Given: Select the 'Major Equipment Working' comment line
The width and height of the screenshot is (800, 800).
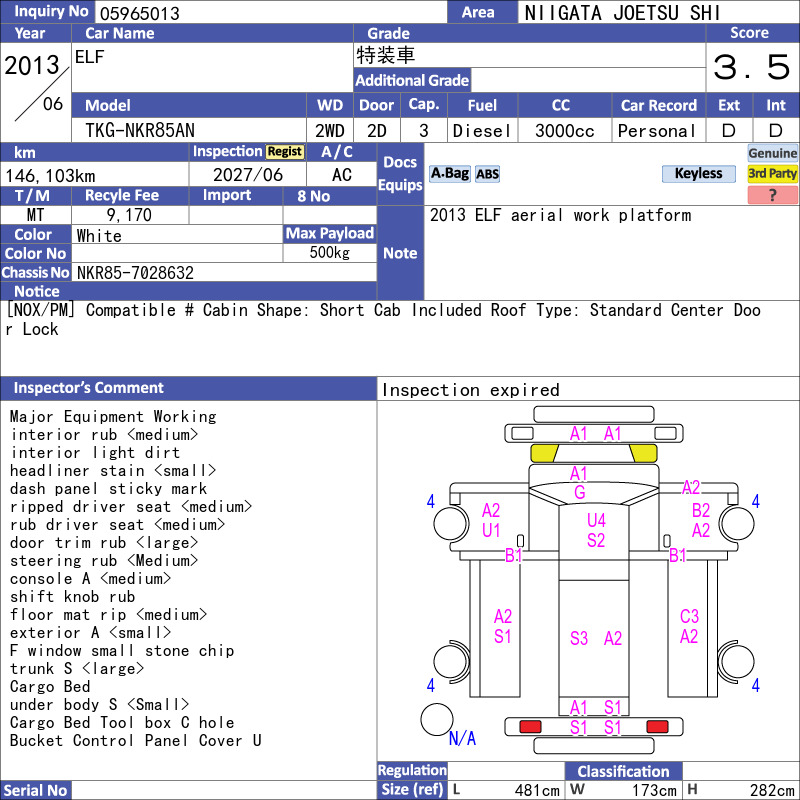Looking at the screenshot, I should (113, 417).
